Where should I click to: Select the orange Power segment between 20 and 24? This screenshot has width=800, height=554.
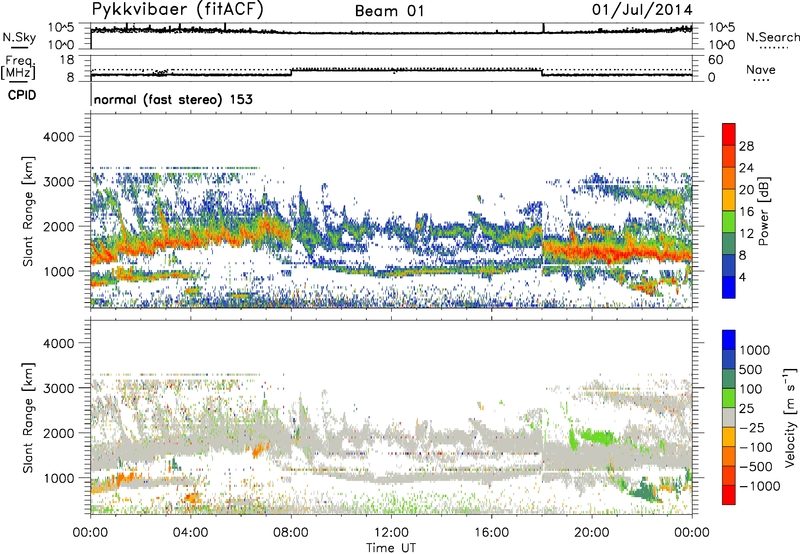tap(729, 178)
